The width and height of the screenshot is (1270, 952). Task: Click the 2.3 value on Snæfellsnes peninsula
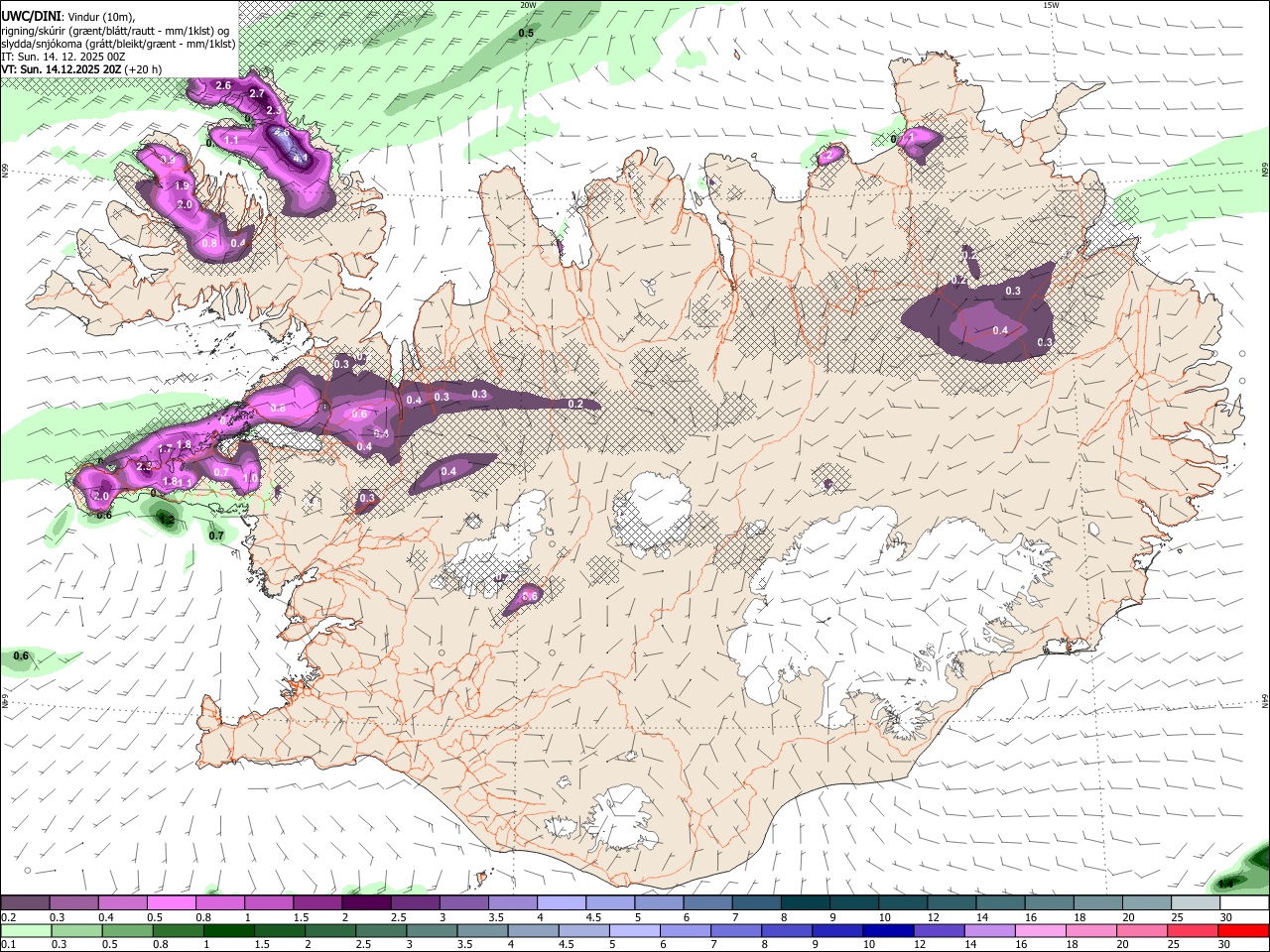click(144, 466)
